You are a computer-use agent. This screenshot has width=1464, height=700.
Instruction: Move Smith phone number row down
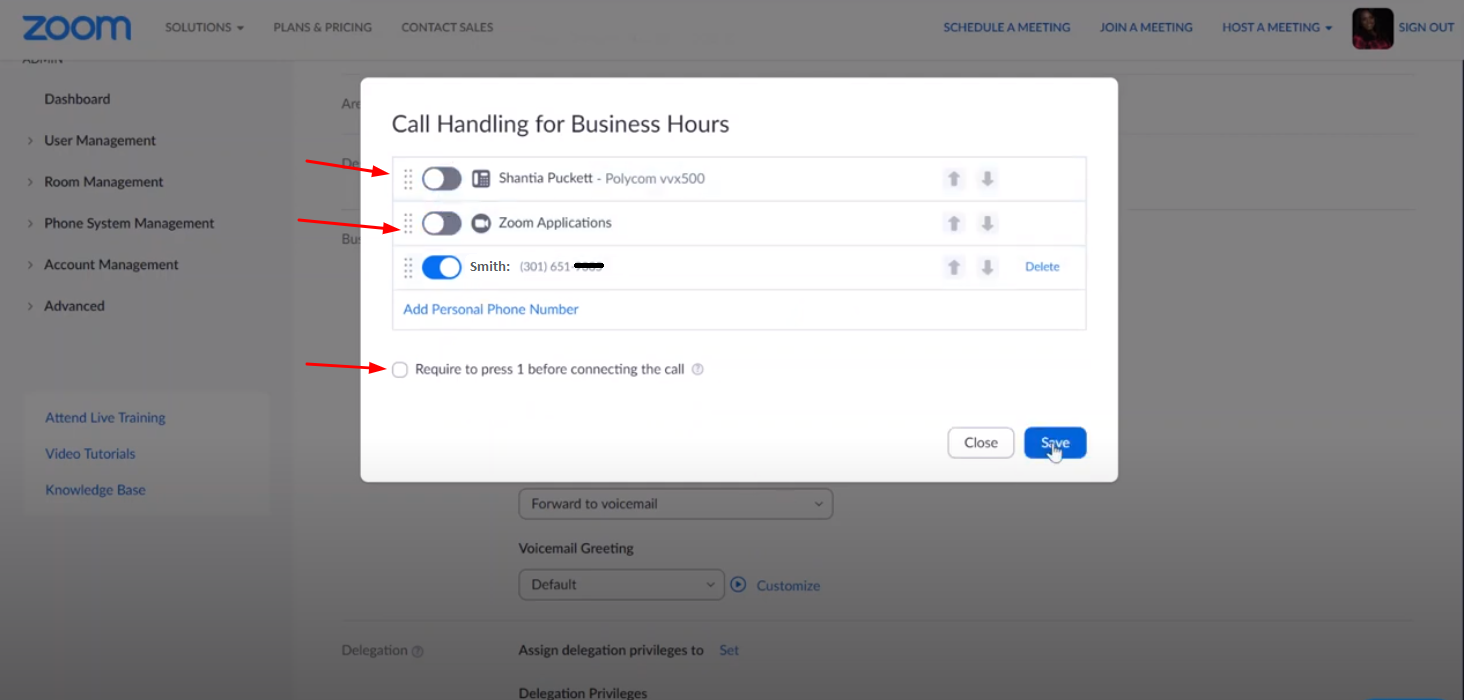point(987,267)
